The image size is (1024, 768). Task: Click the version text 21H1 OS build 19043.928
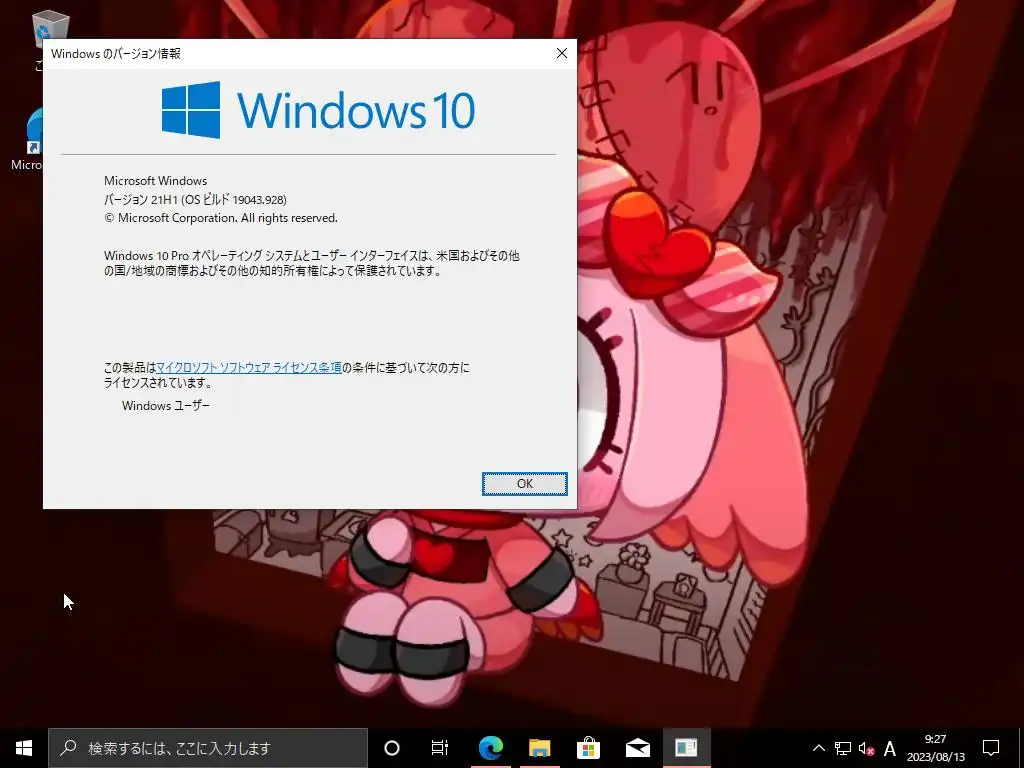click(195, 199)
